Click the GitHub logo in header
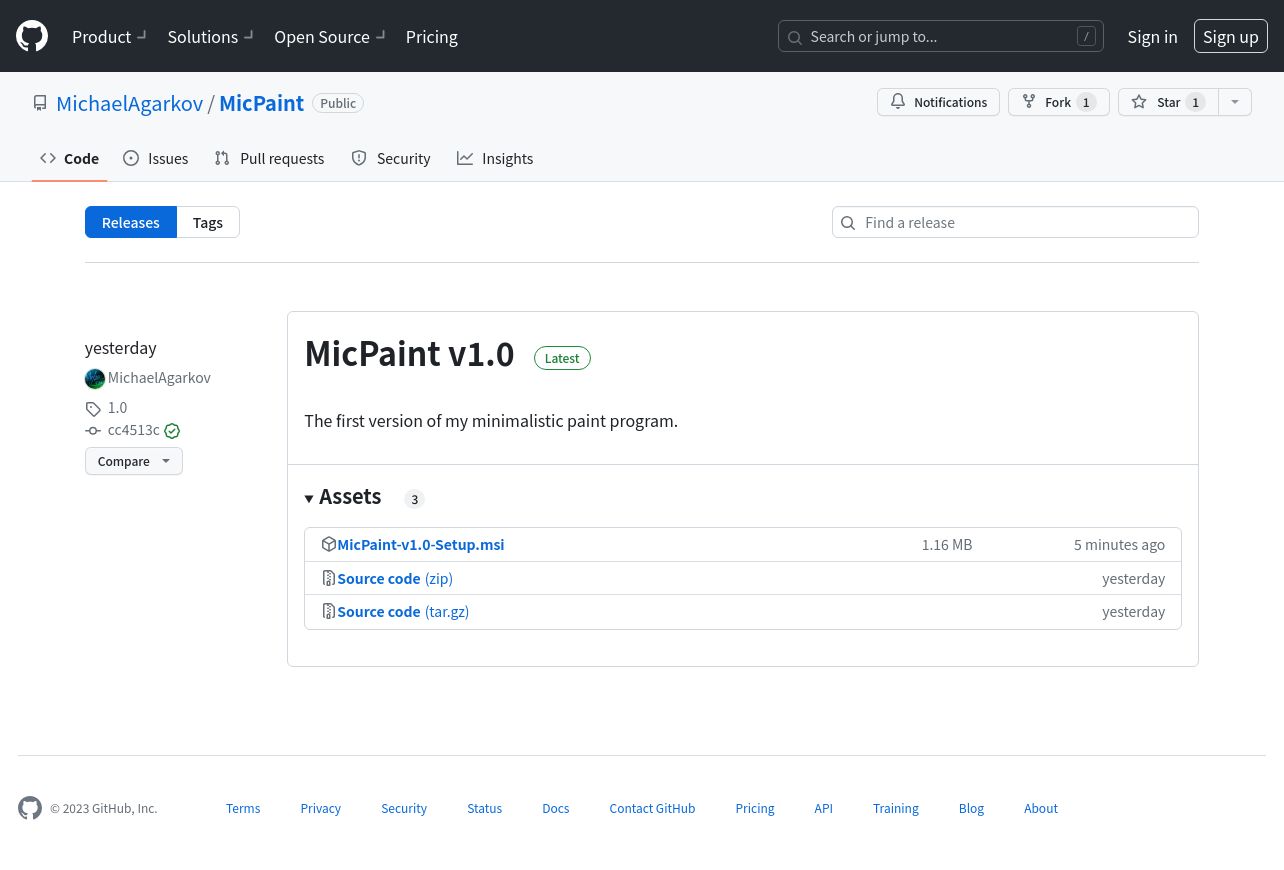 click(32, 36)
